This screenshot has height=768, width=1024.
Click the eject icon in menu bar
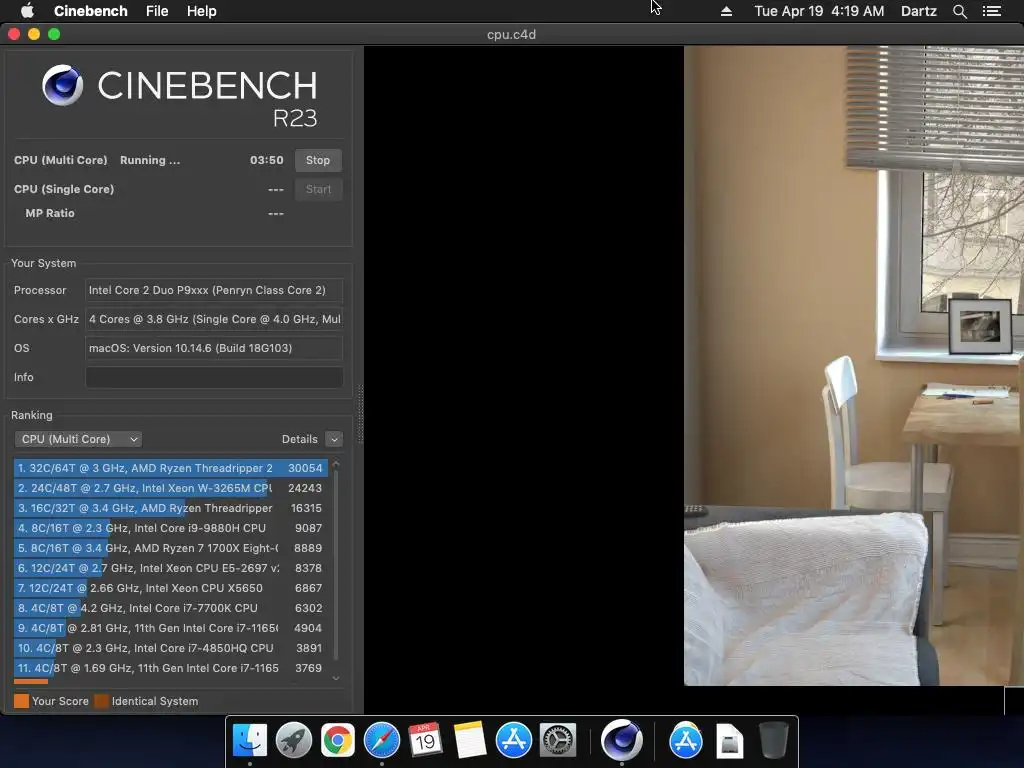[x=726, y=11]
